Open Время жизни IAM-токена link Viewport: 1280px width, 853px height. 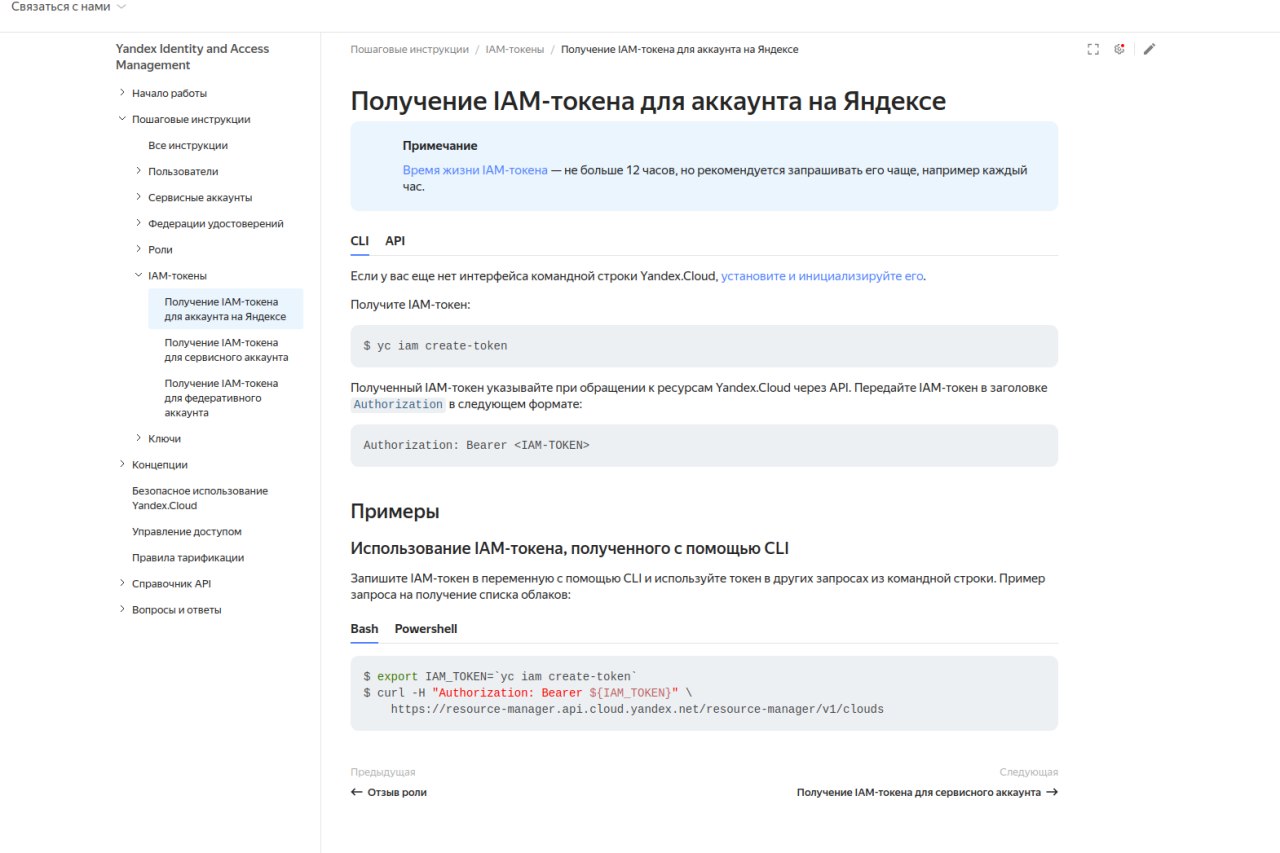point(475,171)
